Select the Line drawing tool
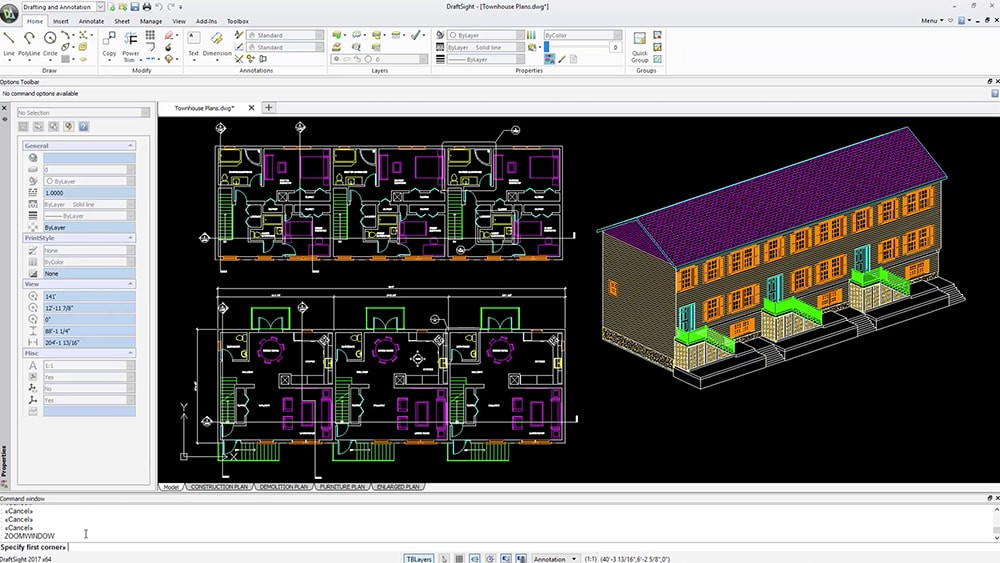 click(9, 44)
